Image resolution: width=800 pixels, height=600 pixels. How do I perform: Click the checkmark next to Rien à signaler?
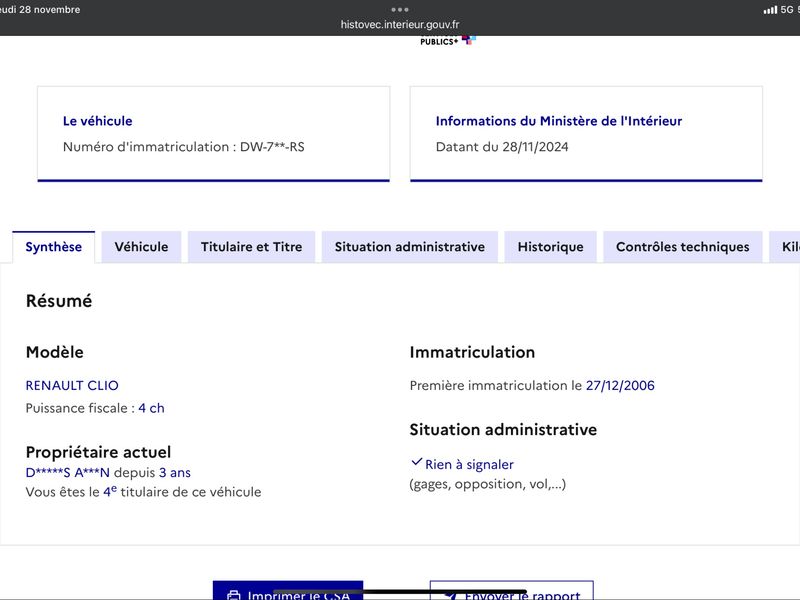[416, 462]
